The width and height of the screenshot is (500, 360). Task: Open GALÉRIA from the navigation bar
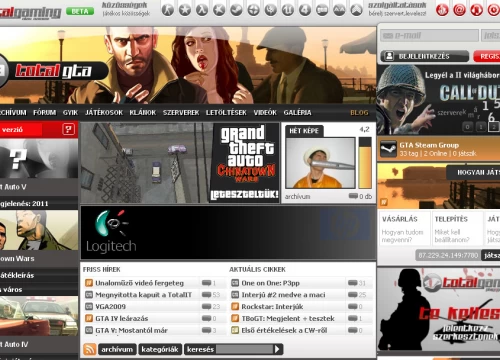[x=297, y=113]
